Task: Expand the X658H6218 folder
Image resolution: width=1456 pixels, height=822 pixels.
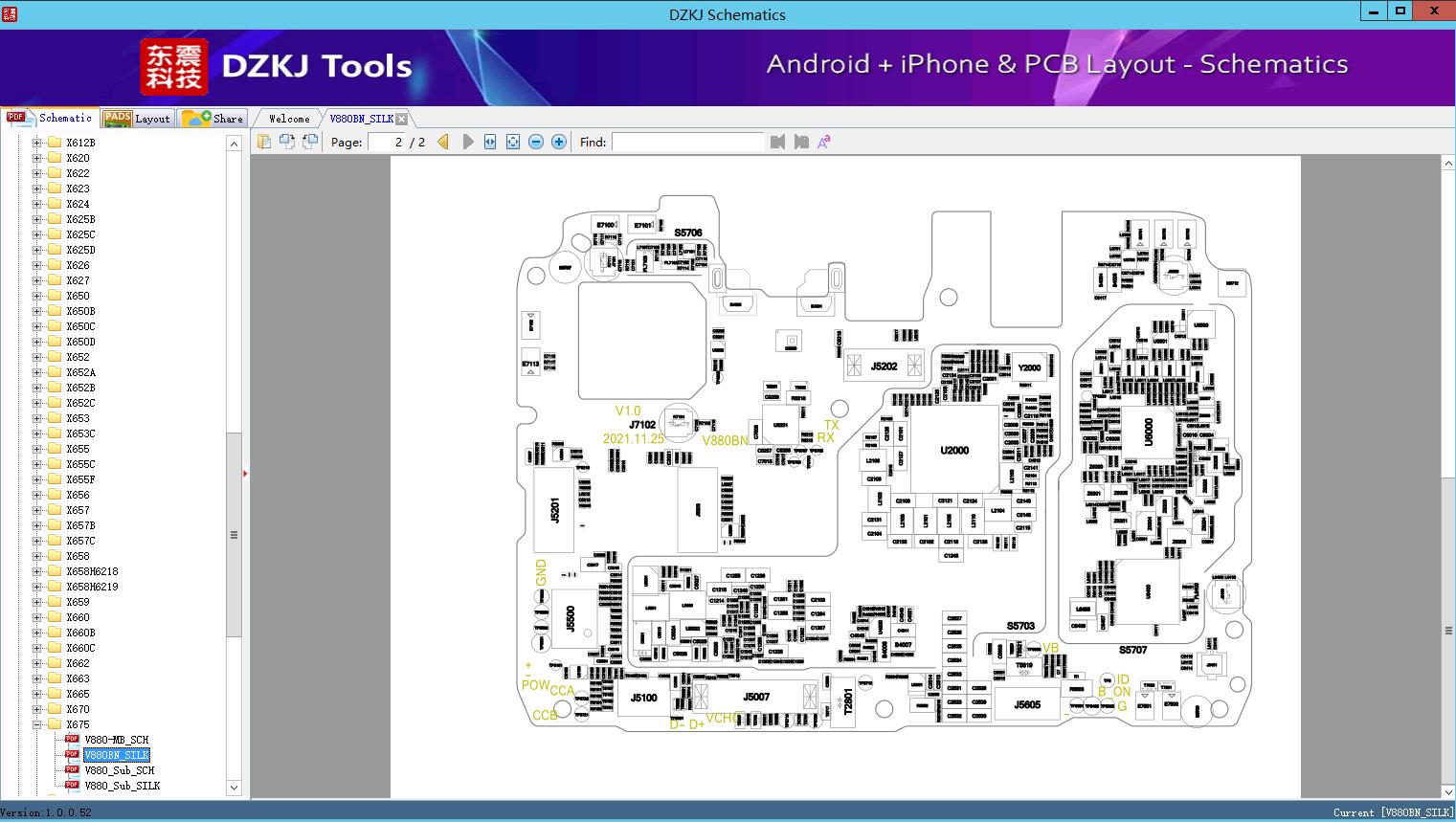Action: coord(37,571)
